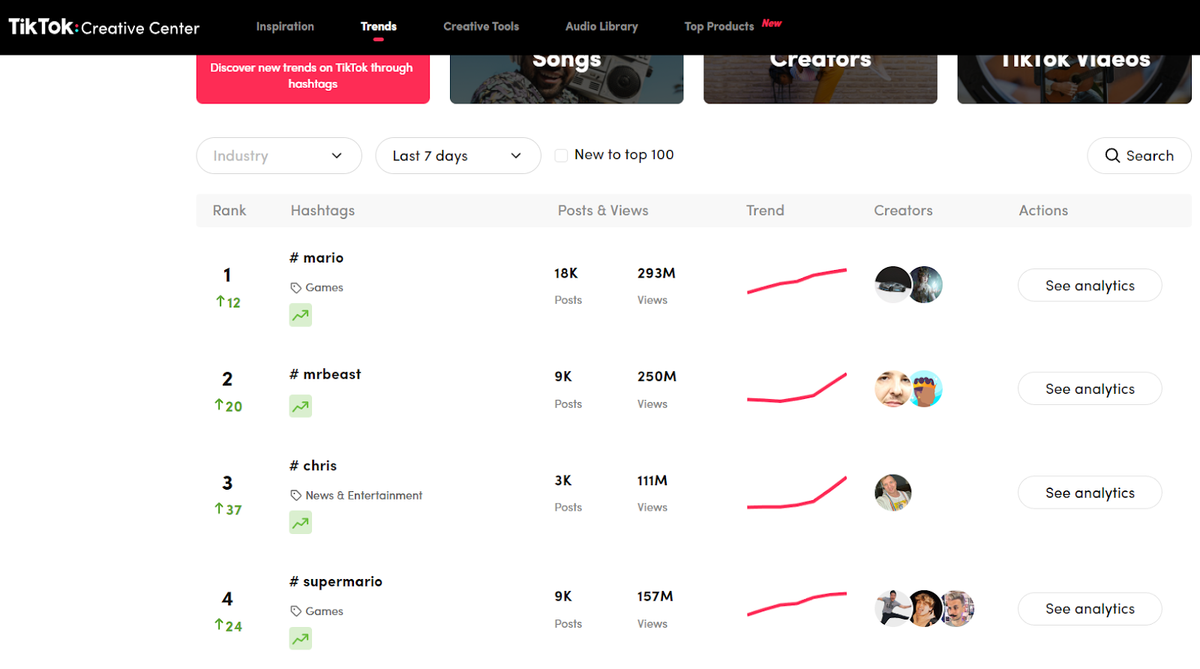Image resolution: width=1200 pixels, height=669 pixels.
Task: Click the Rank column header
Action: (230, 211)
